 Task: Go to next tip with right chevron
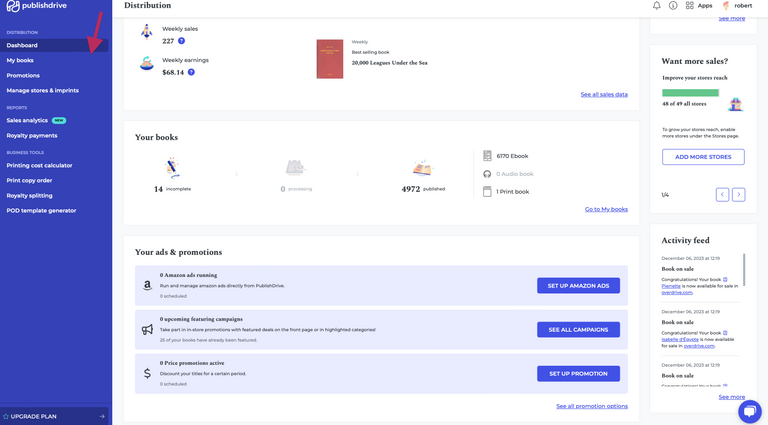point(738,195)
